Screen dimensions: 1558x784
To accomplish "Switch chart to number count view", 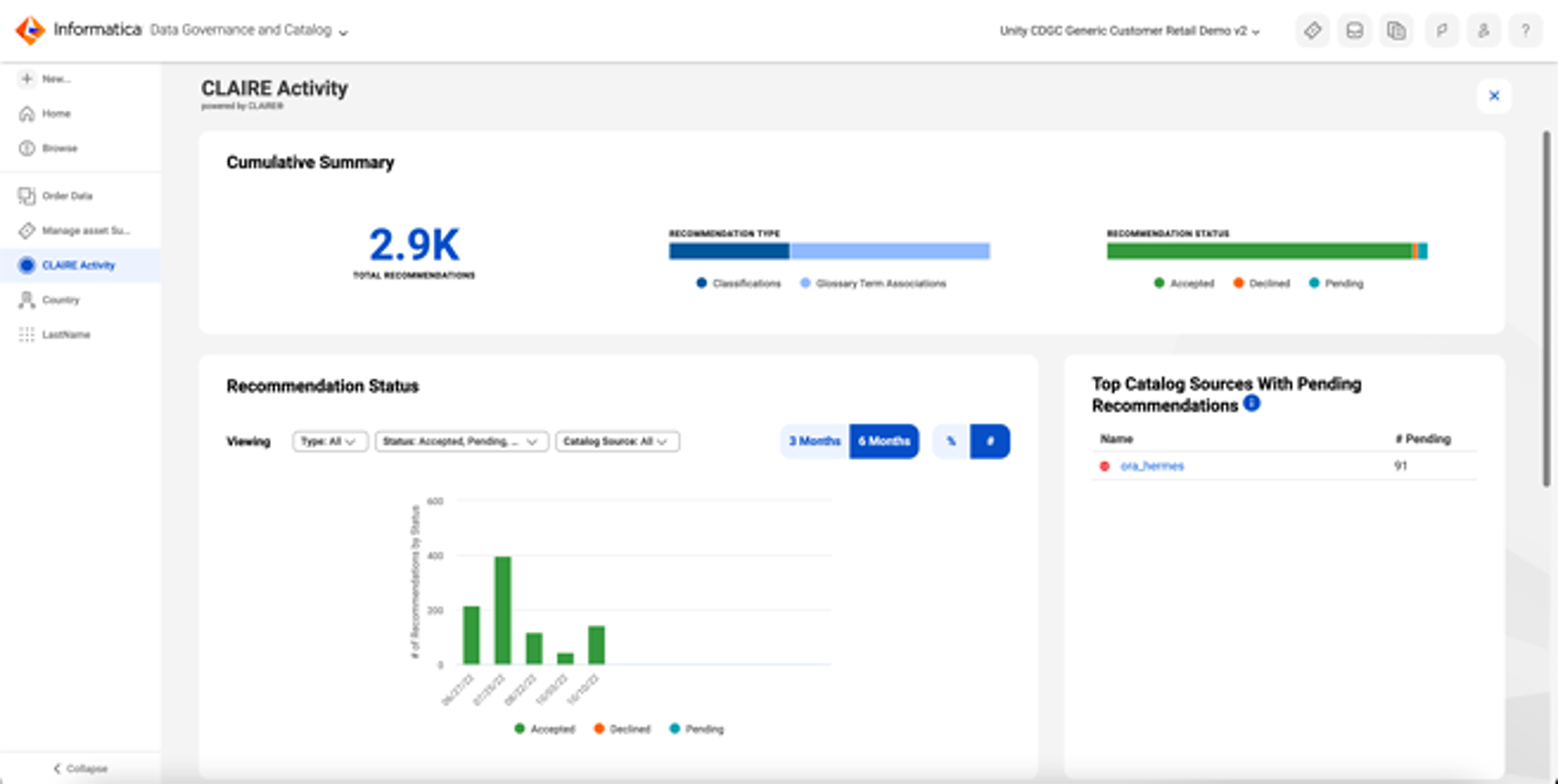I will tap(990, 441).
